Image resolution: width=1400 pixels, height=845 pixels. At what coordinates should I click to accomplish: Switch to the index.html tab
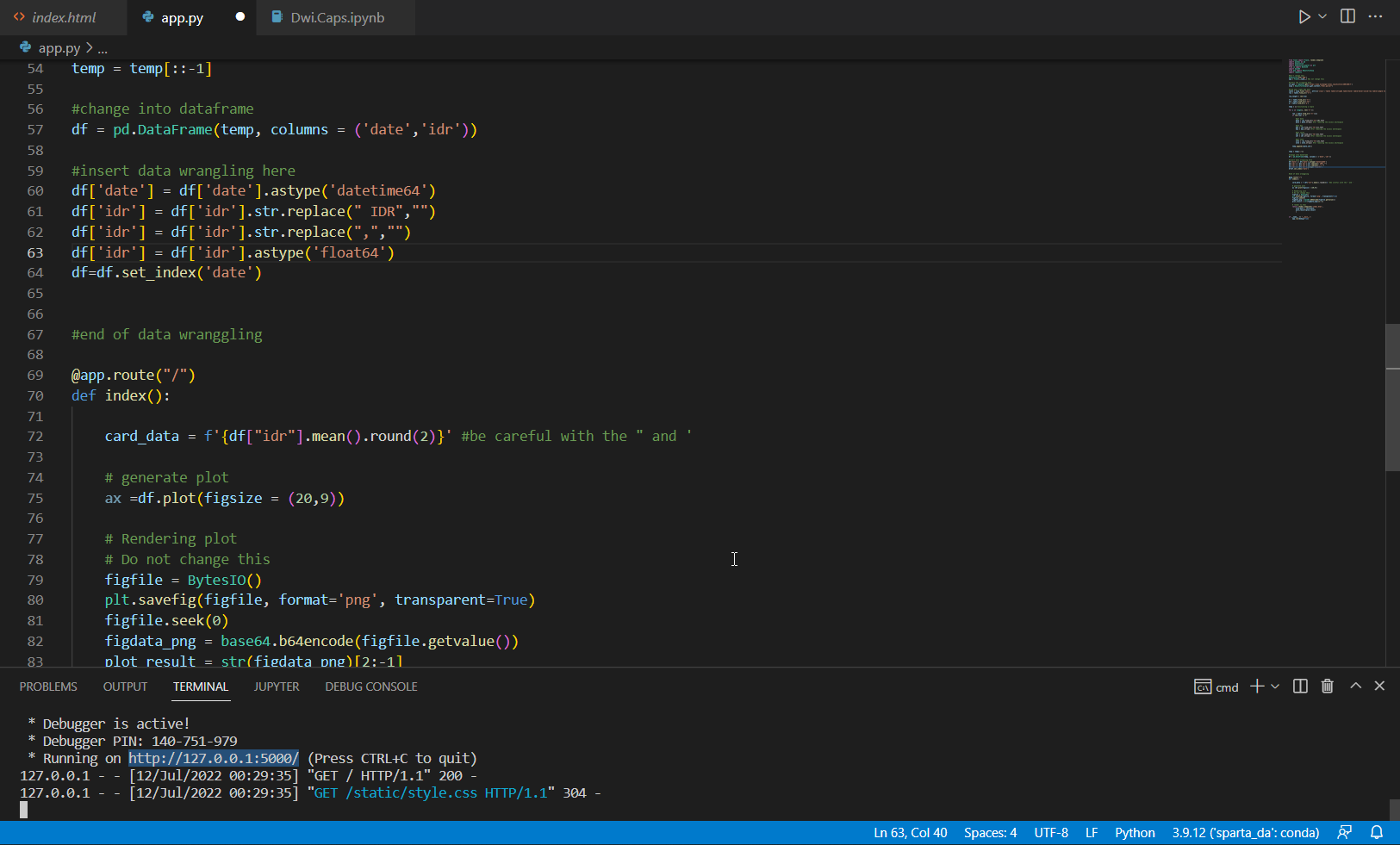click(63, 17)
